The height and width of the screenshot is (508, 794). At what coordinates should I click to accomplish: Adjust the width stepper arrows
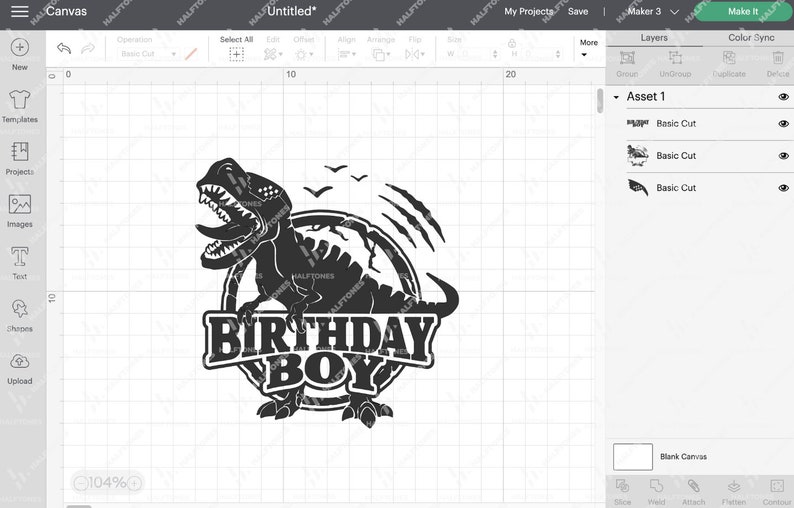(x=495, y=54)
